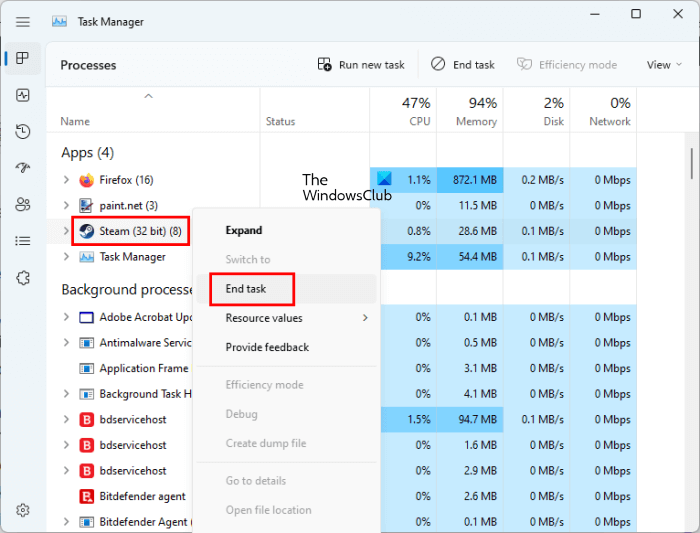
Task: Click End task toolbar button
Action: (x=463, y=65)
